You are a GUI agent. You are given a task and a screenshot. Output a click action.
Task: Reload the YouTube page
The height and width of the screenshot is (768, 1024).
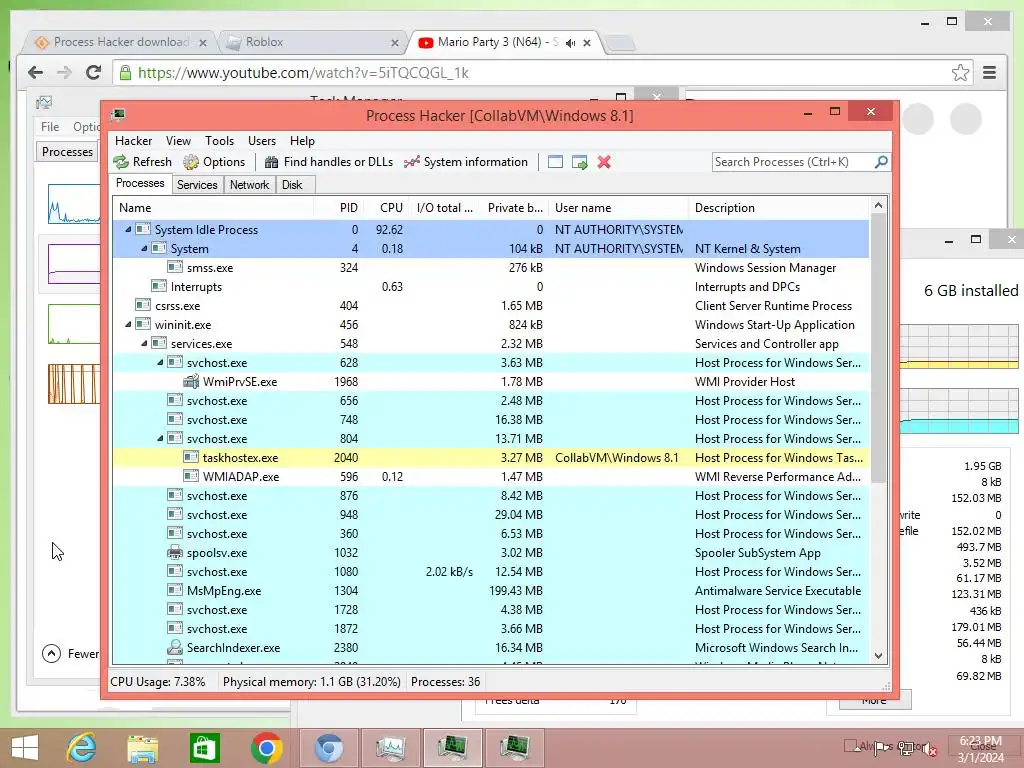93,72
